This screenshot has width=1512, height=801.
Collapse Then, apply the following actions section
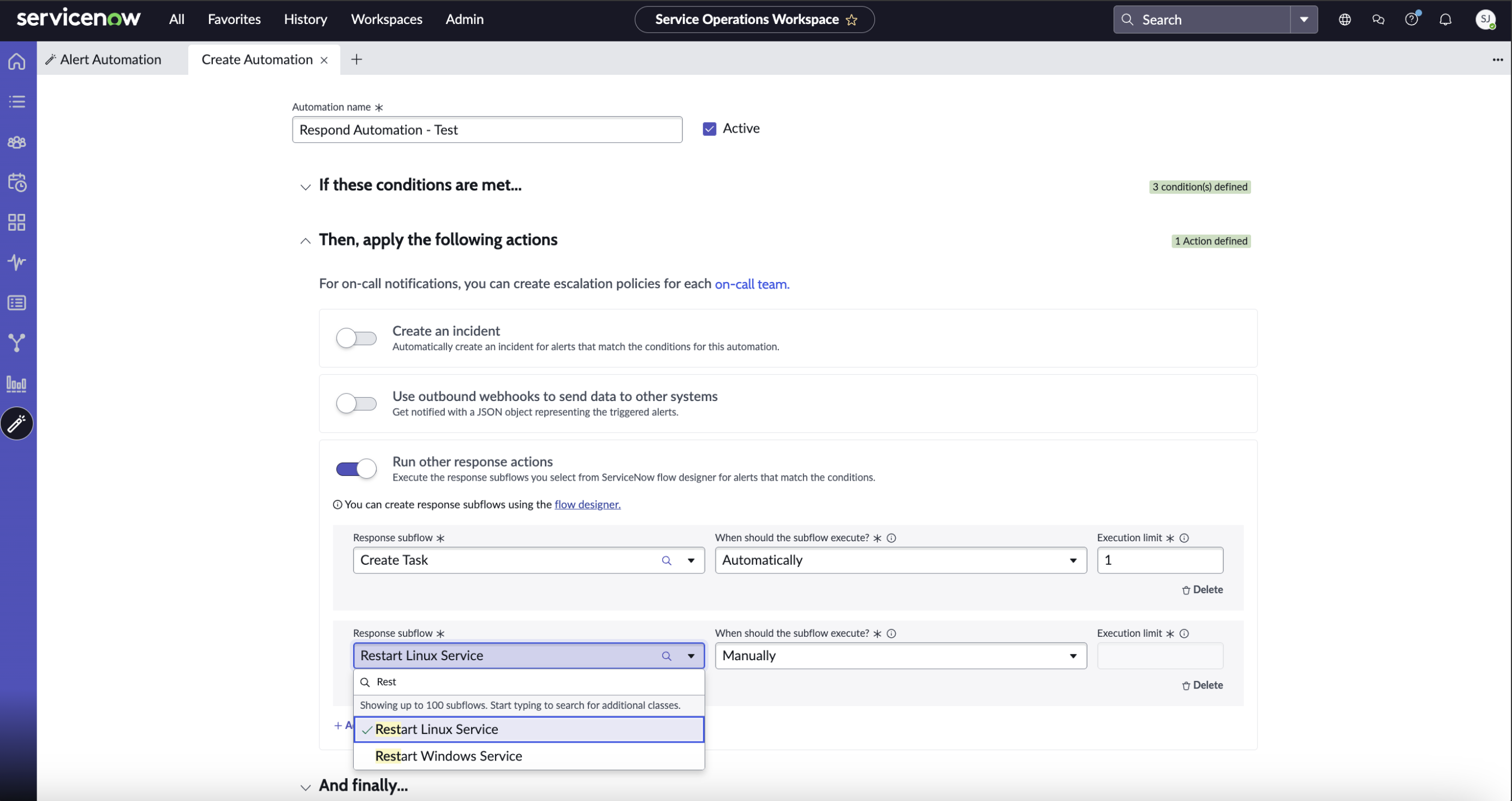[x=305, y=241]
